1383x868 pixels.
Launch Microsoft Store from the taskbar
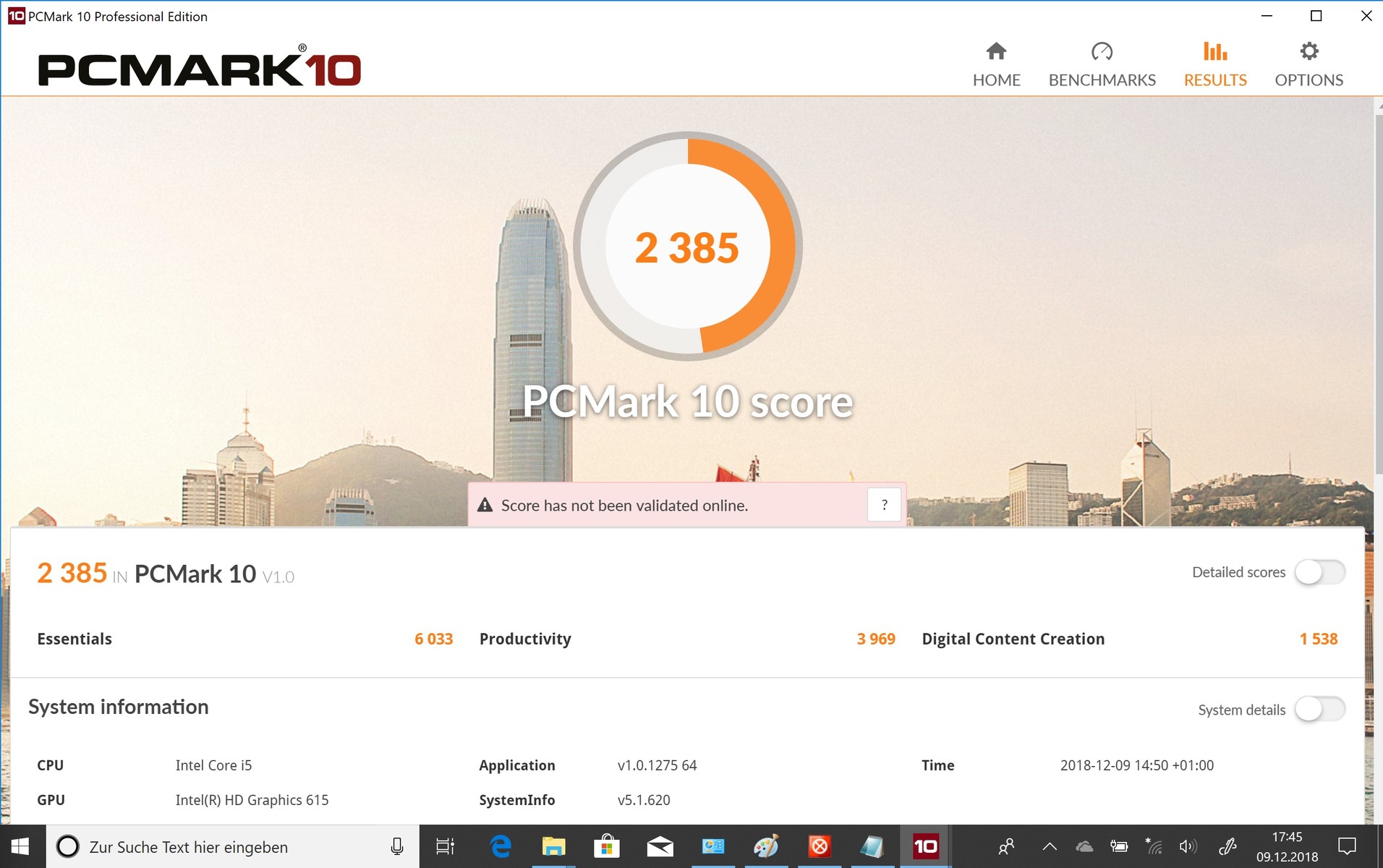[606, 846]
